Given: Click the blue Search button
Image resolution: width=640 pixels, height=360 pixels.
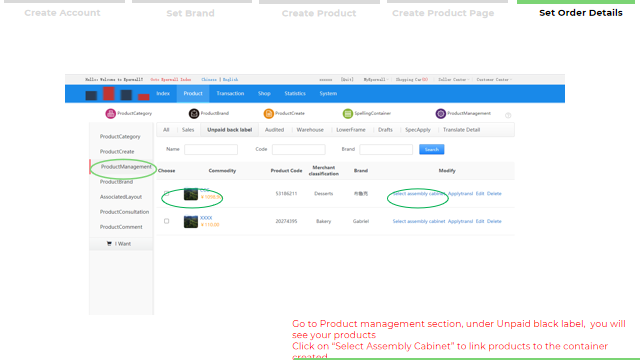Looking at the screenshot, I should click(431, 149).
